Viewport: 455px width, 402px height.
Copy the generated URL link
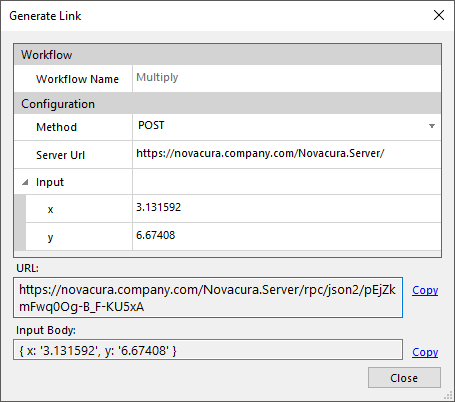[425, 290]
